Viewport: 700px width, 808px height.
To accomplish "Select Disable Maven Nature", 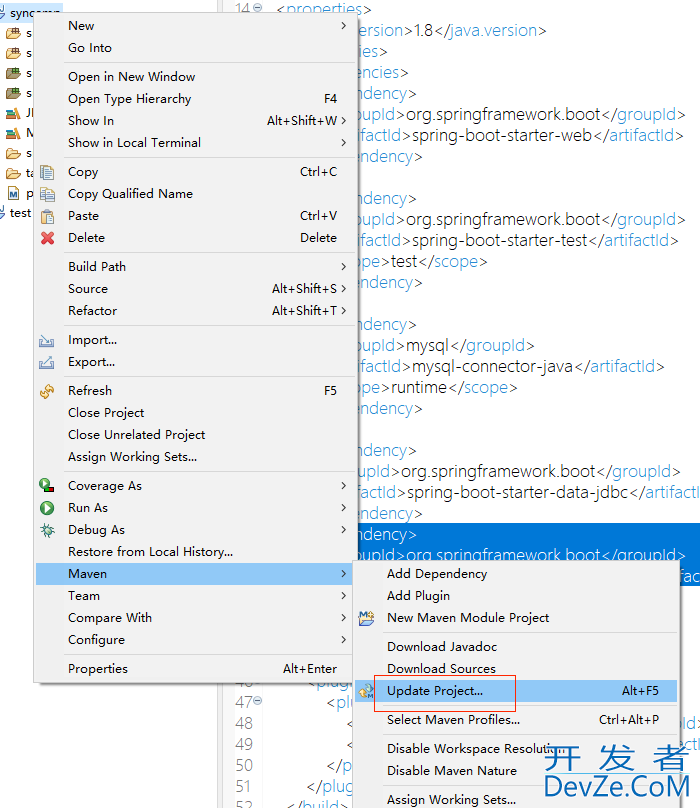I will click(516, 771).
